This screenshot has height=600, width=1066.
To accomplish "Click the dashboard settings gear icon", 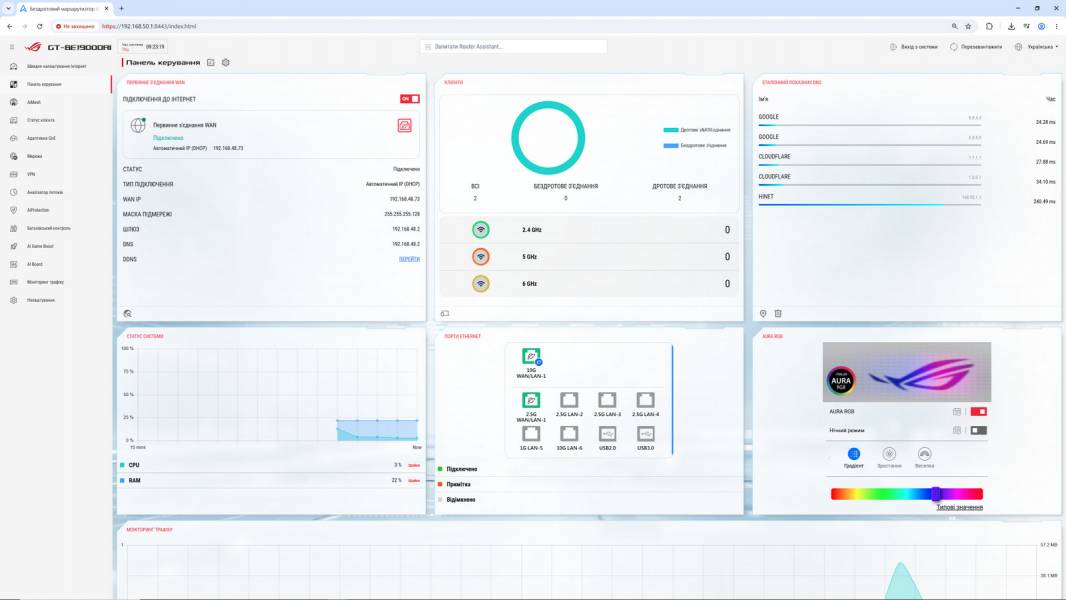I will tap(226, 63).
